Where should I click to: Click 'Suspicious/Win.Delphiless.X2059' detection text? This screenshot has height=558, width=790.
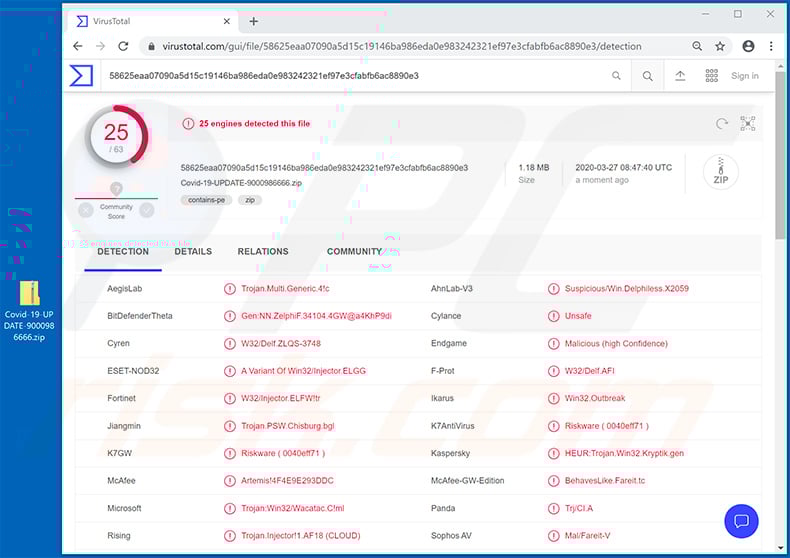pos(626,289)
